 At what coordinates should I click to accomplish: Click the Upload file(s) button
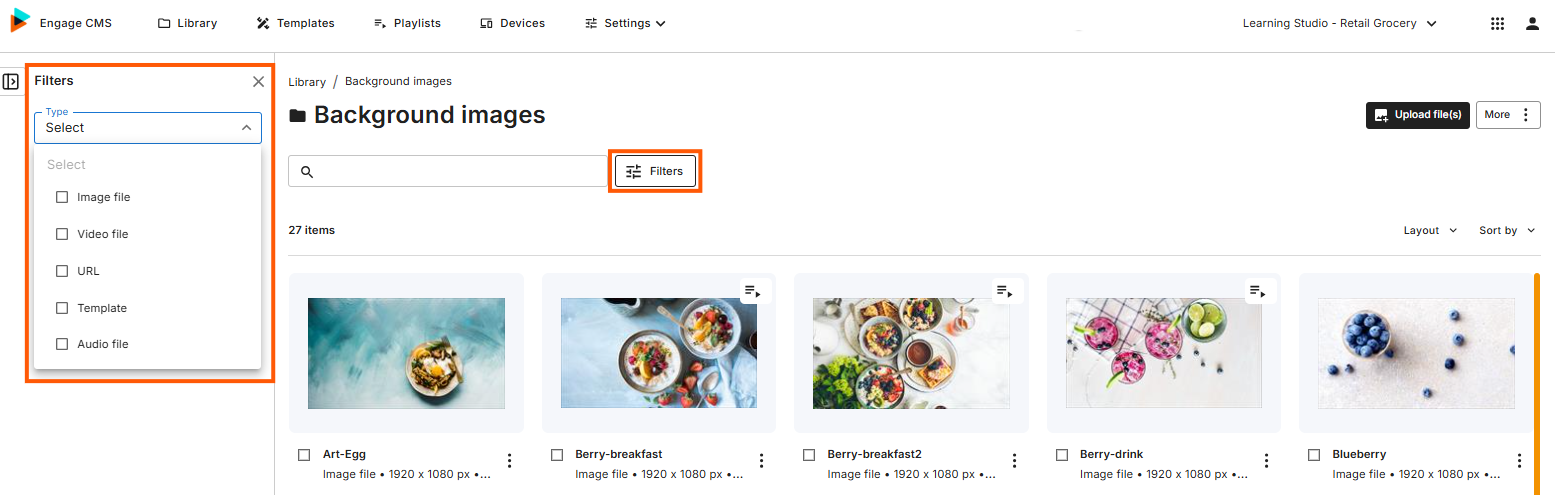tap(1417, 115)
